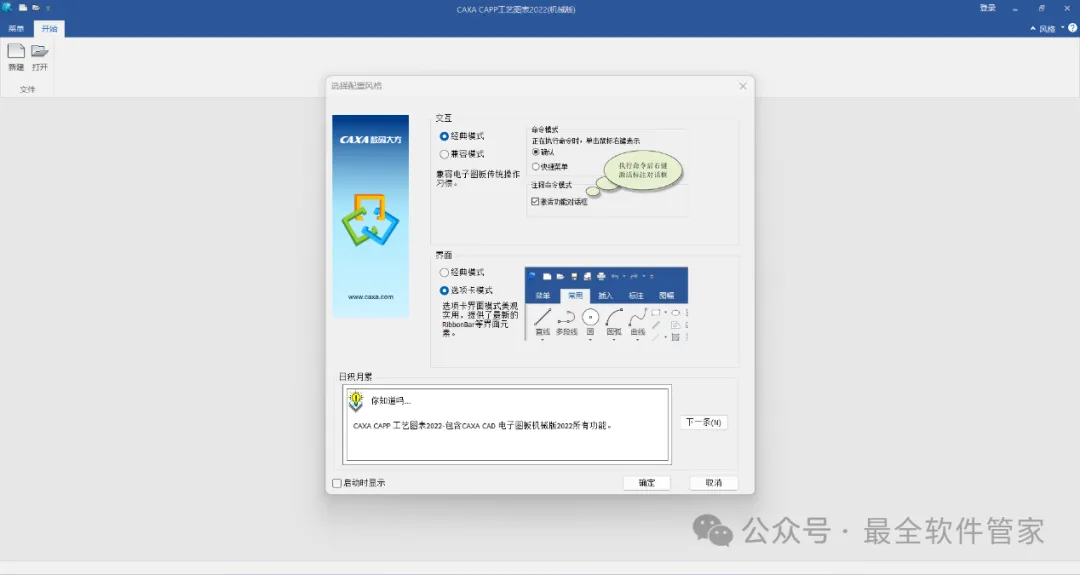Click the green speech bubble hint

(643, 170)
